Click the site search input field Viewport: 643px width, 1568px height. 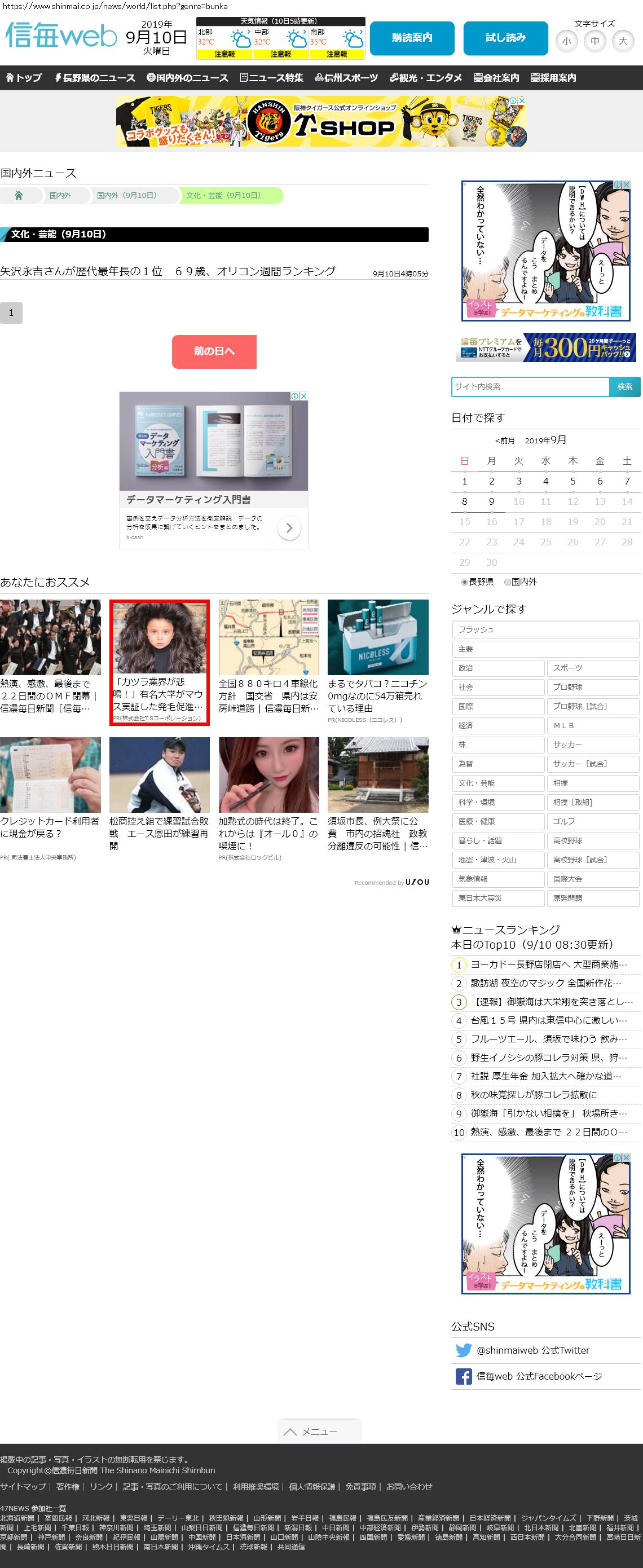[x=530, y=386]
